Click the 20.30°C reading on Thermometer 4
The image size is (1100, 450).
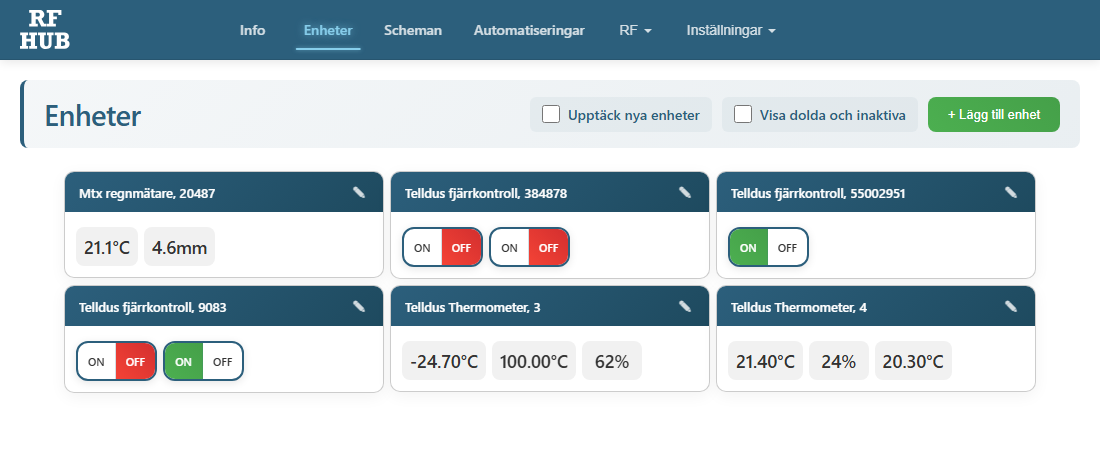tap(913, 362)
